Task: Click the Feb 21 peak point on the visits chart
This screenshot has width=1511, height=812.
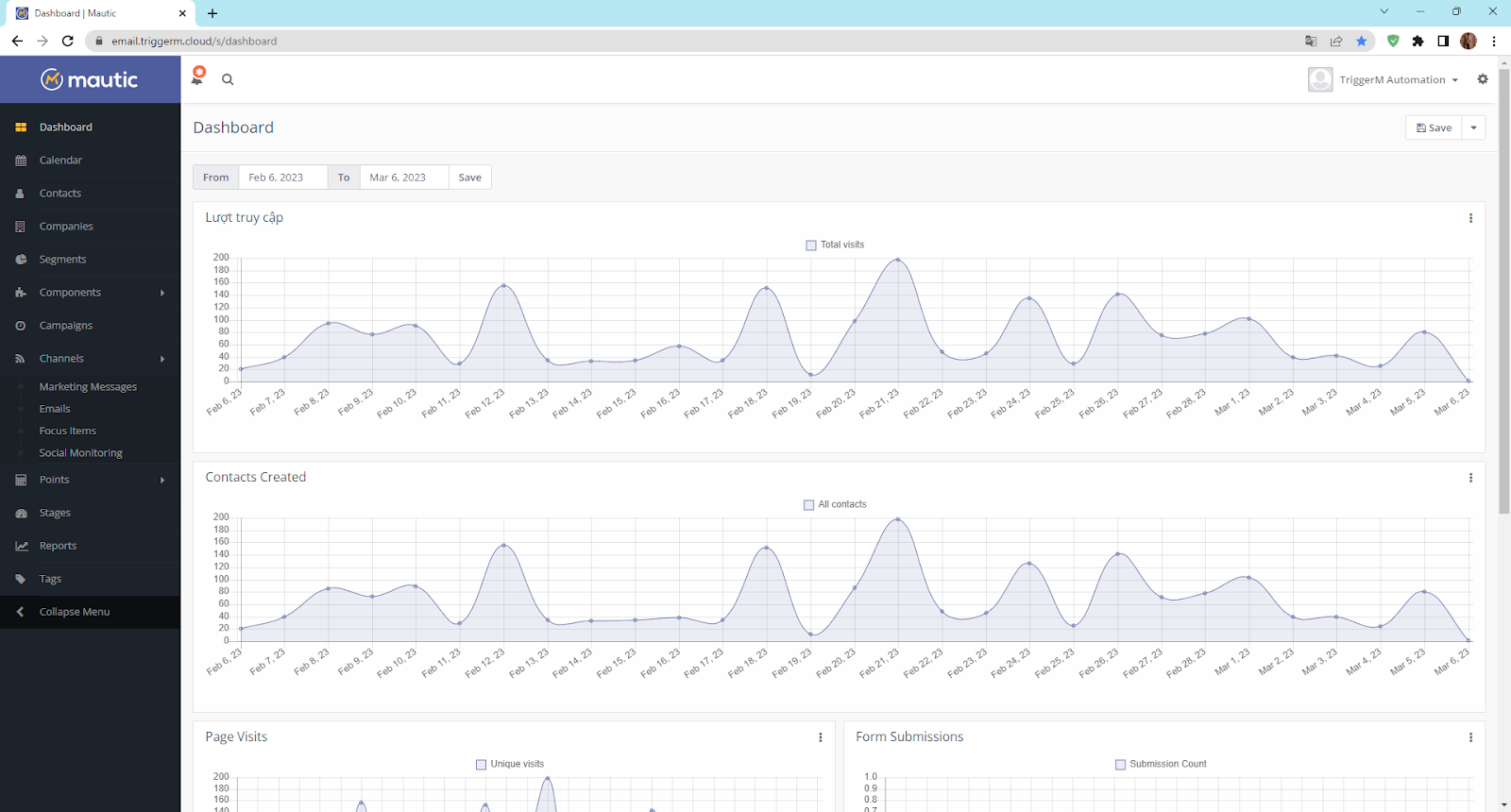Action: pyautogui.click(x=897, y=259)
